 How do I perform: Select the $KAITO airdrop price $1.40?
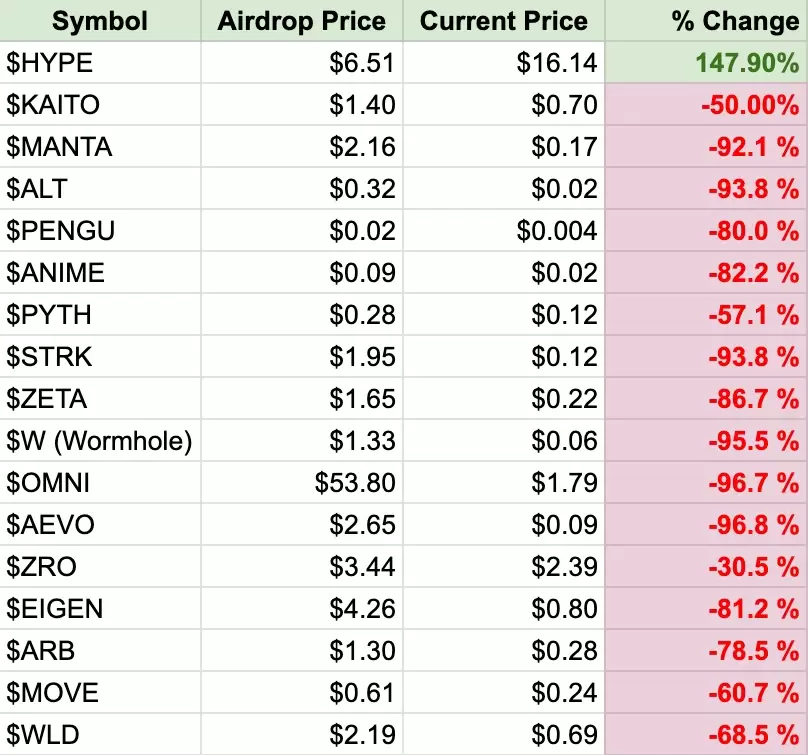(x=301, y=105)
